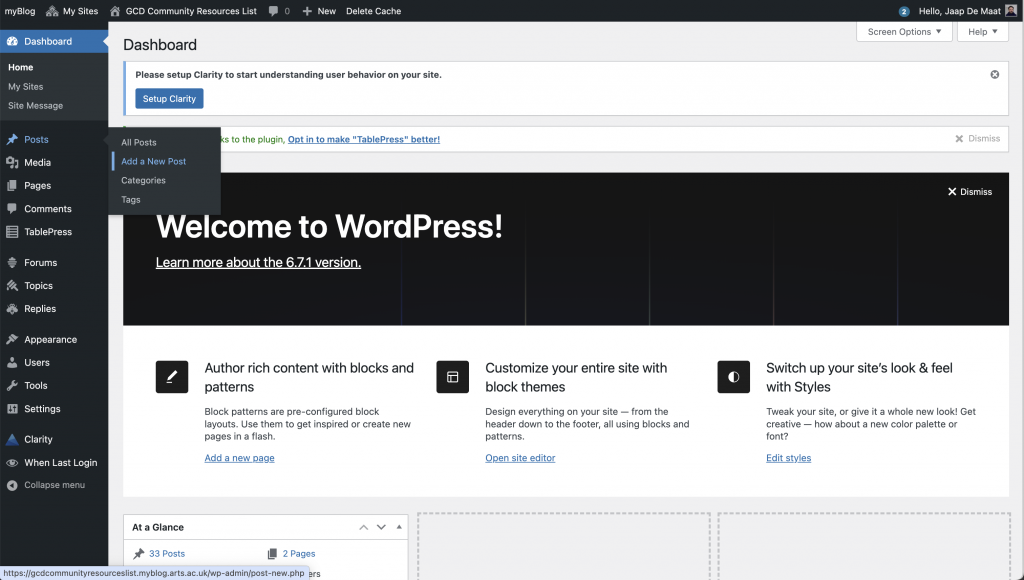Dismiss the Clarity setup notice with the X
This screenshot has width=1024, height=580.
pos(995,74)
